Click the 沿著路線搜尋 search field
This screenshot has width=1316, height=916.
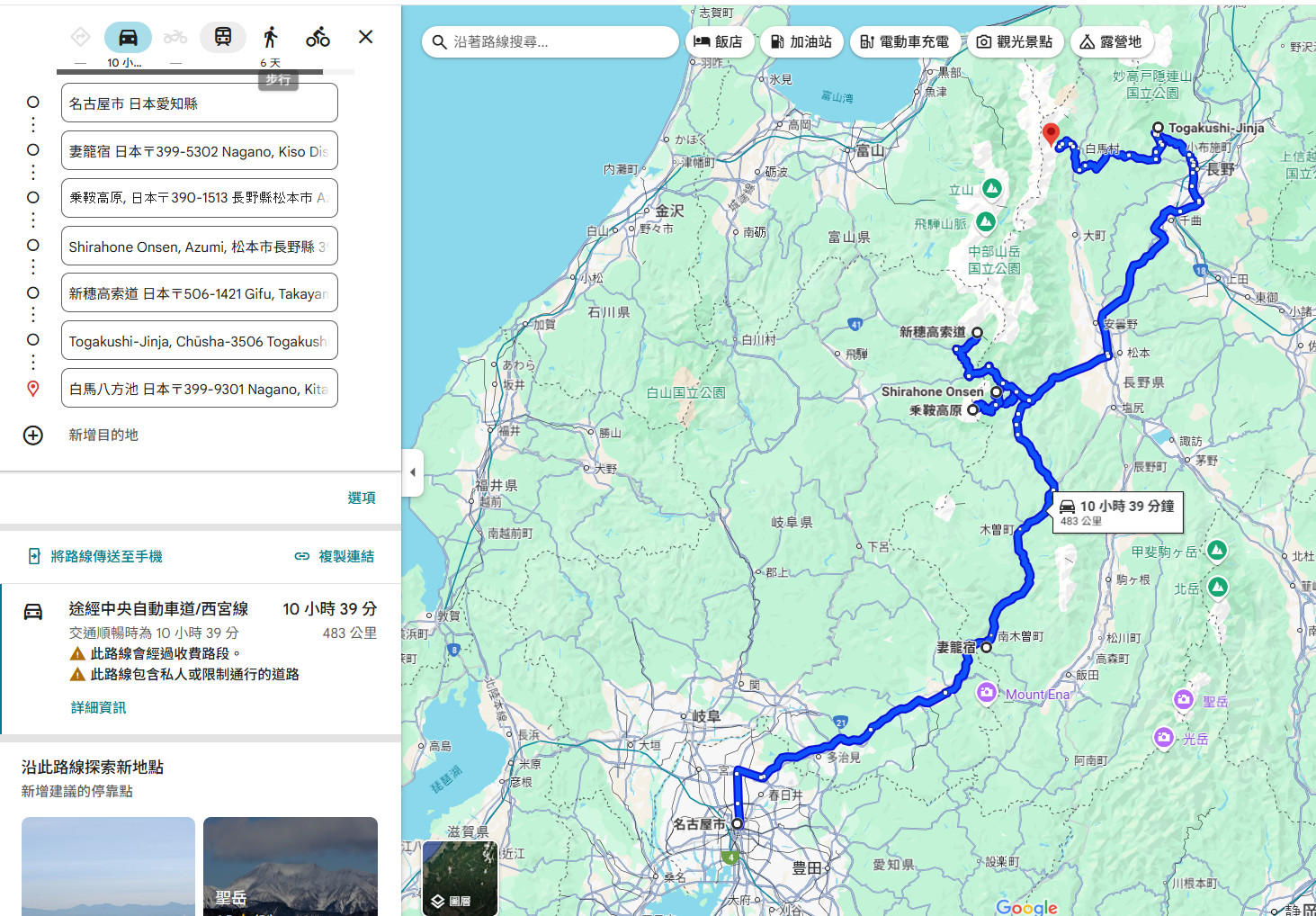click(551, 42)
